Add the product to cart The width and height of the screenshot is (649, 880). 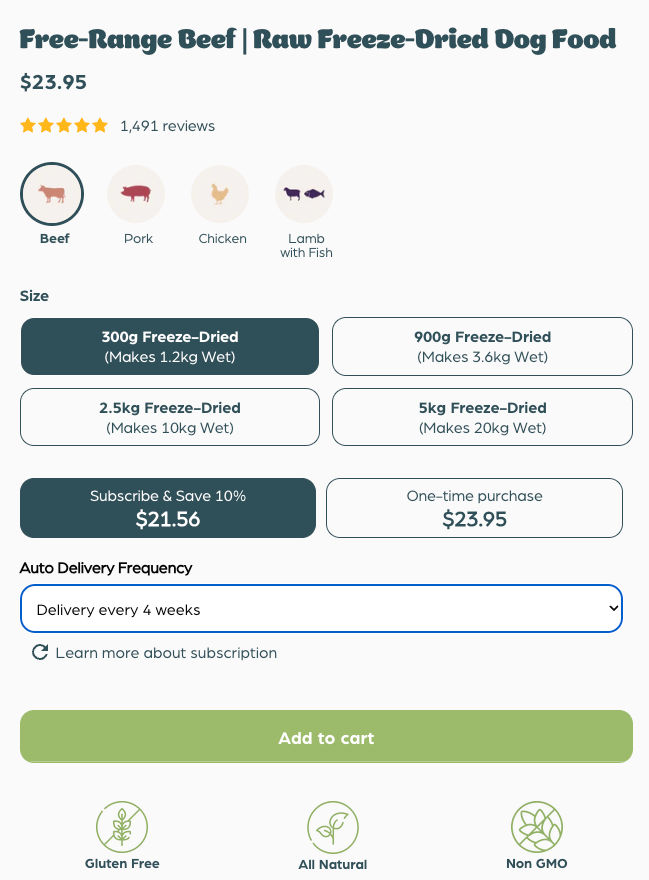326,738
